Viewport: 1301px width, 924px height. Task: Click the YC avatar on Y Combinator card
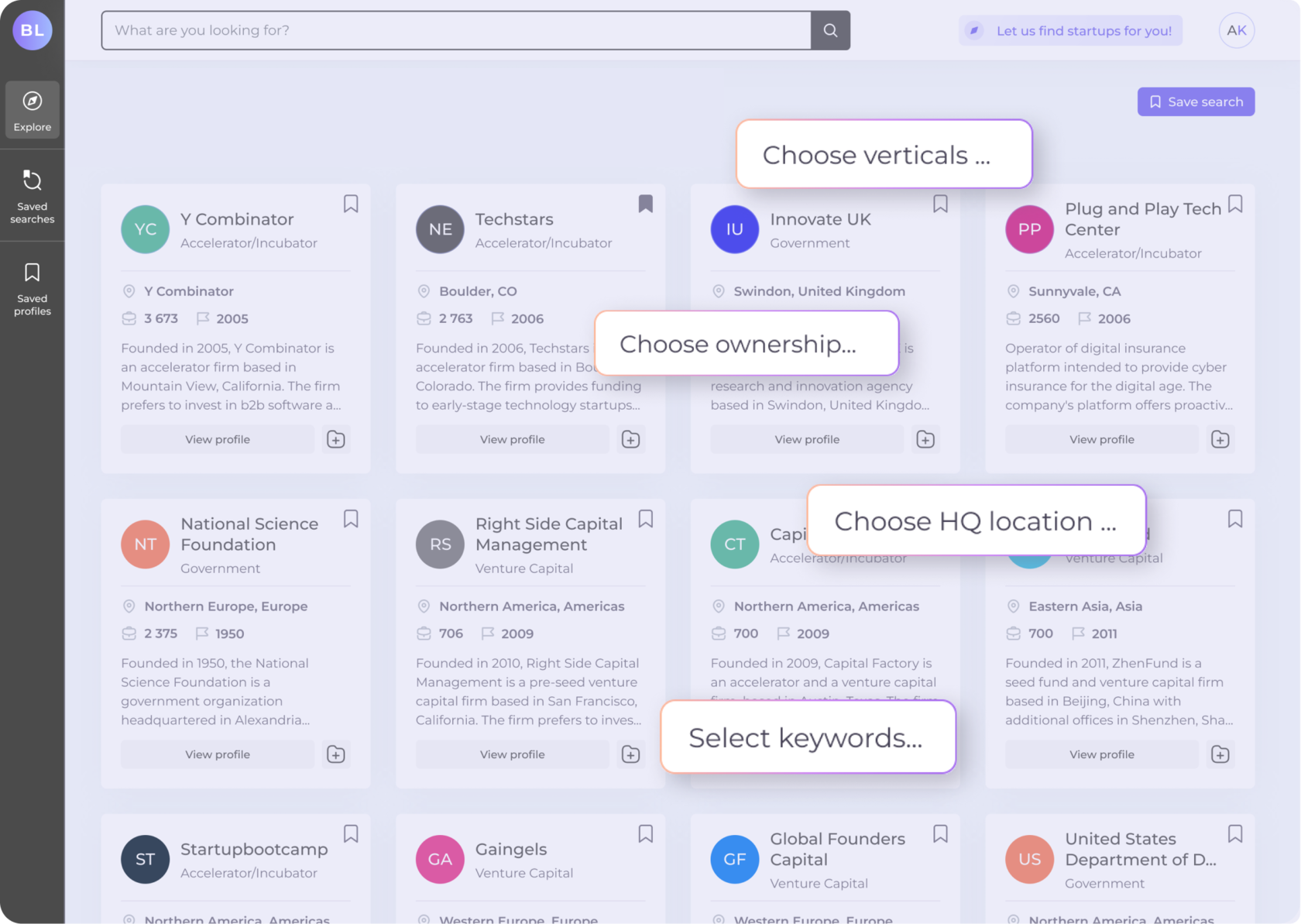point(146,229)
